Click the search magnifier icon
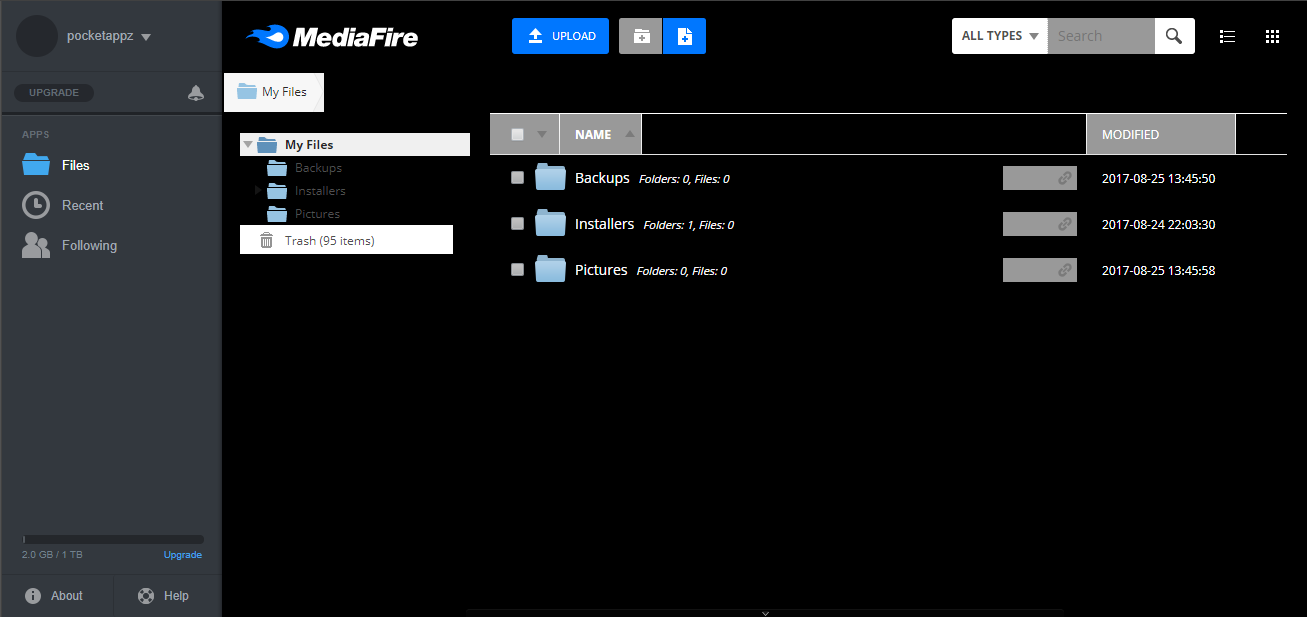 [x=1173, y=35]
